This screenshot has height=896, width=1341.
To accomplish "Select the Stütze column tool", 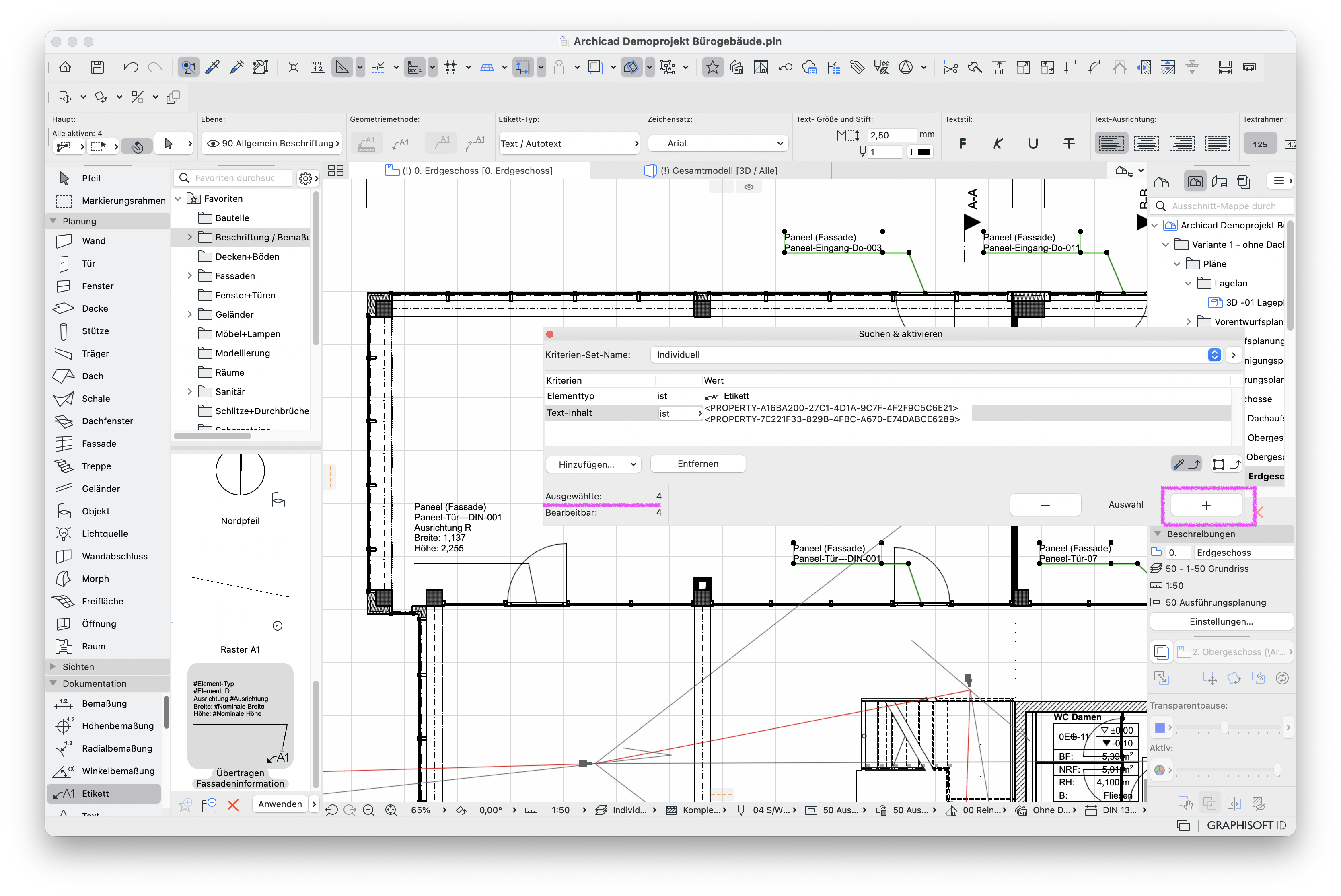I will pos(95,331).
